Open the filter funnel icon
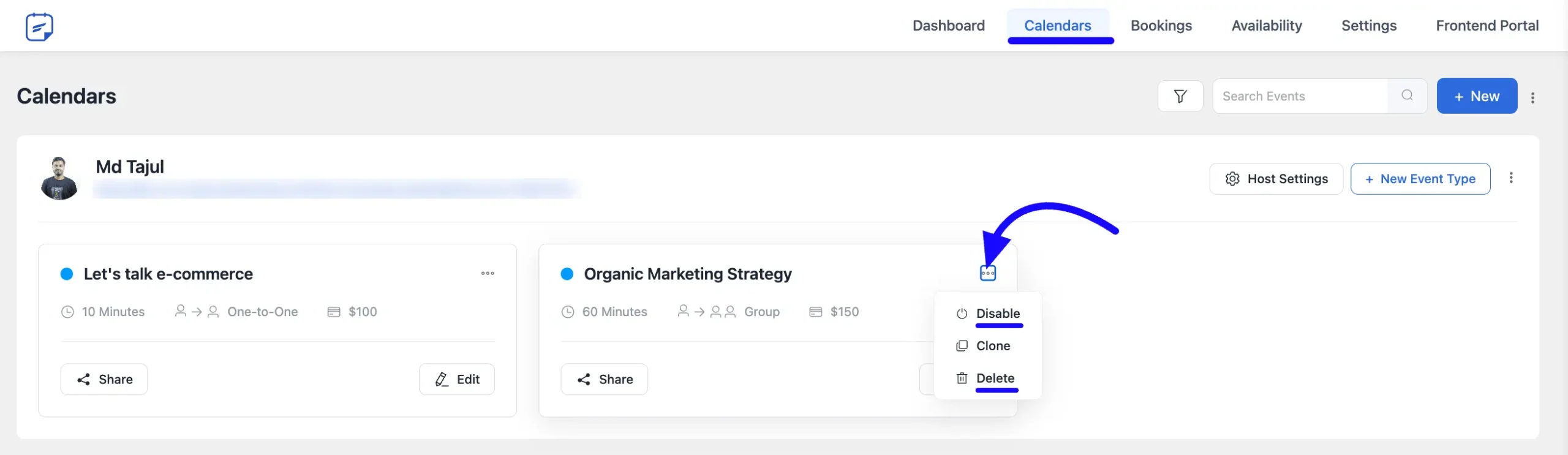This screenshot has height=455, width=1568. (1180, 96)
